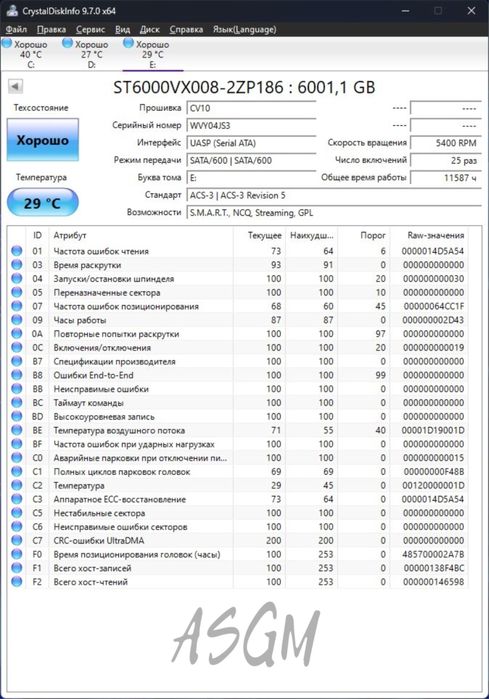Open the Справка menu
Image resolution: width=489 pixels, height=699 pixels.
(x=186, y=29)
